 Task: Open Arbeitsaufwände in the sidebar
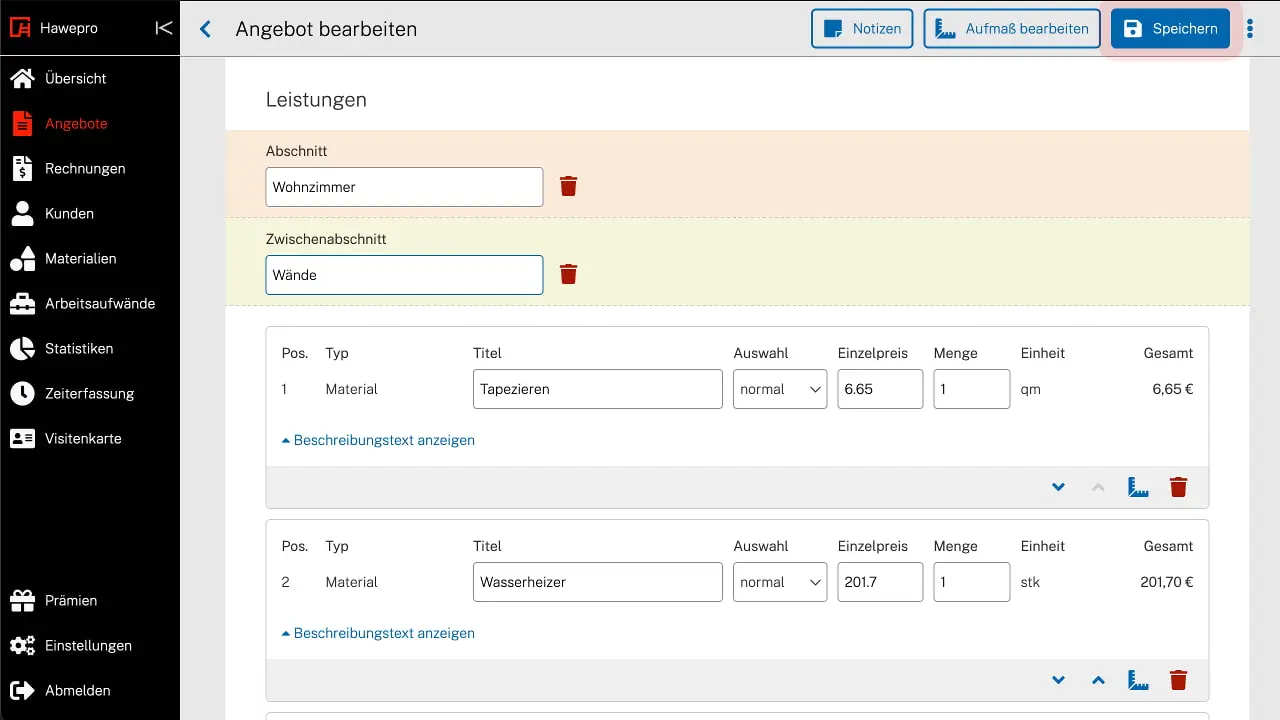tap(90, 303)
